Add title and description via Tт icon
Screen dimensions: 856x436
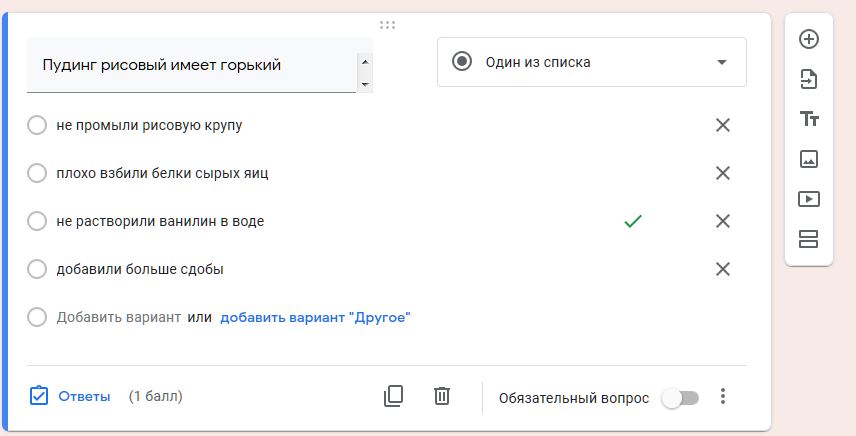click(809, 118)
